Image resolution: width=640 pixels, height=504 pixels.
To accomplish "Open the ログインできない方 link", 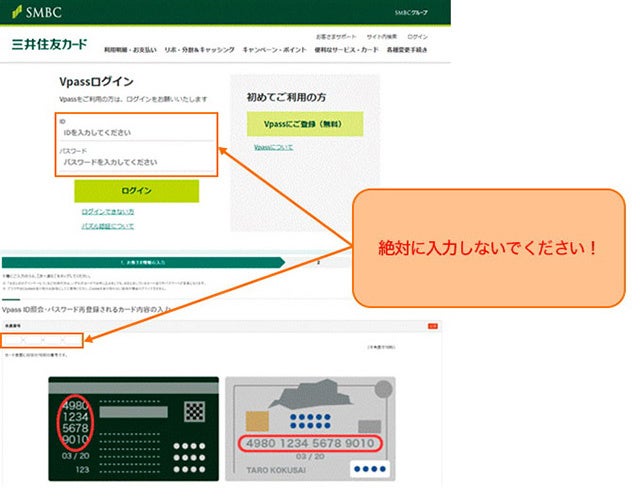I will (108, 211).
